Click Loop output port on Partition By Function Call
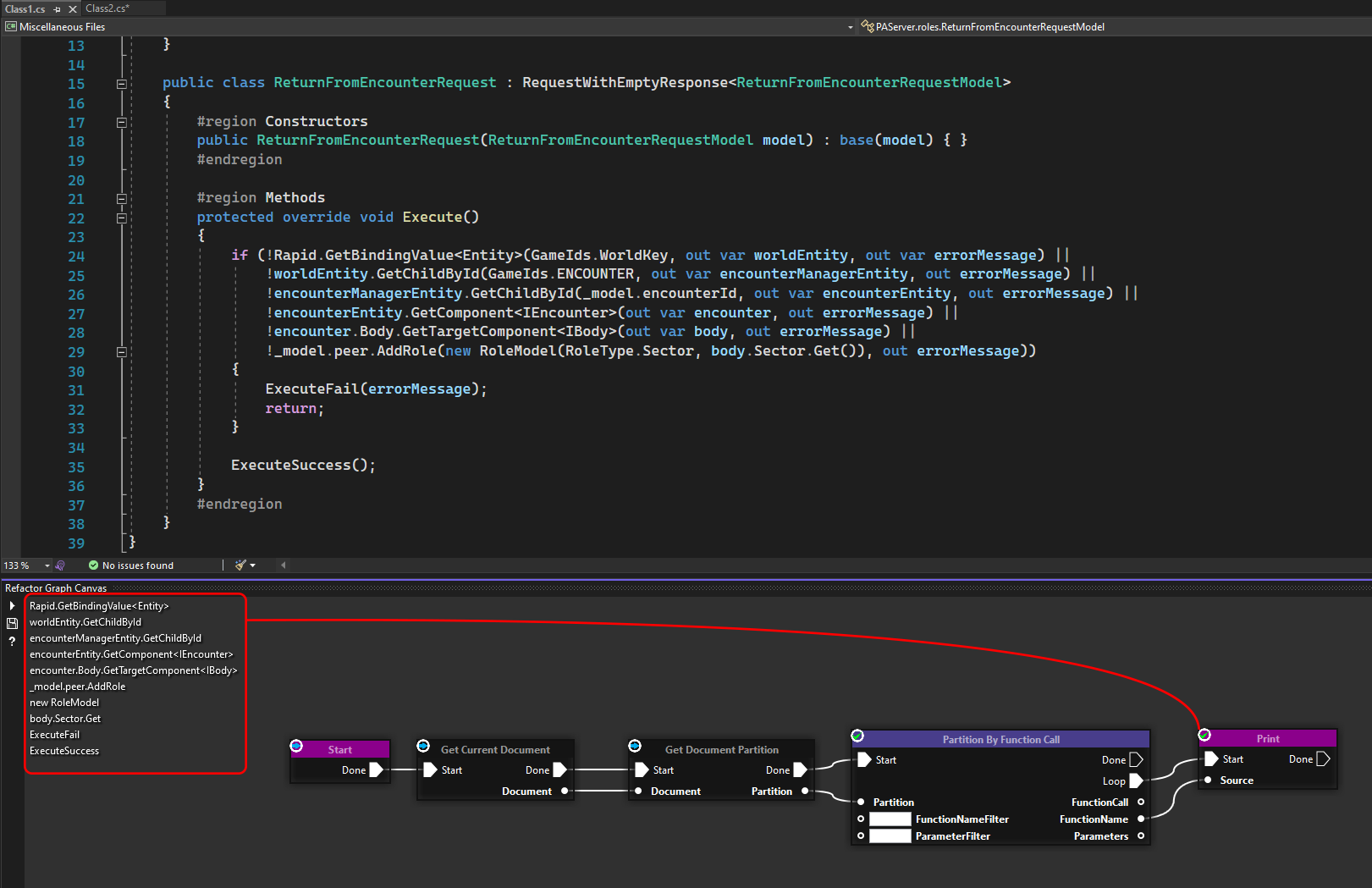The image size is (1372, 888). (1136, 781)
